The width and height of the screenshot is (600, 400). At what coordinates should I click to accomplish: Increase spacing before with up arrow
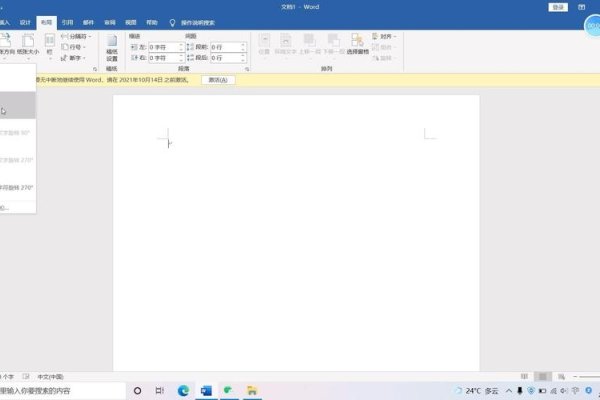pos(243,45)
